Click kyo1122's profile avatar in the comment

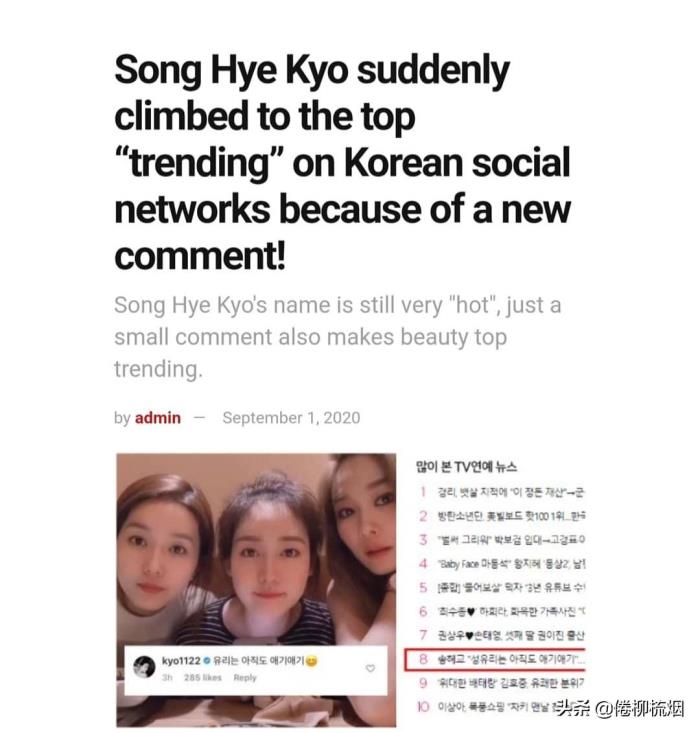(144, 667)
